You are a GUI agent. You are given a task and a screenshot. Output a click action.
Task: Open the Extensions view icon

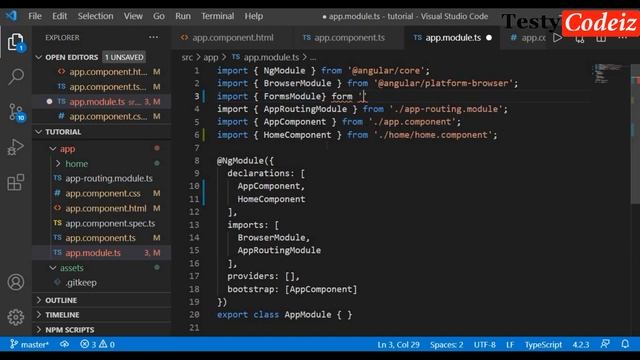(x=16, y=182)
